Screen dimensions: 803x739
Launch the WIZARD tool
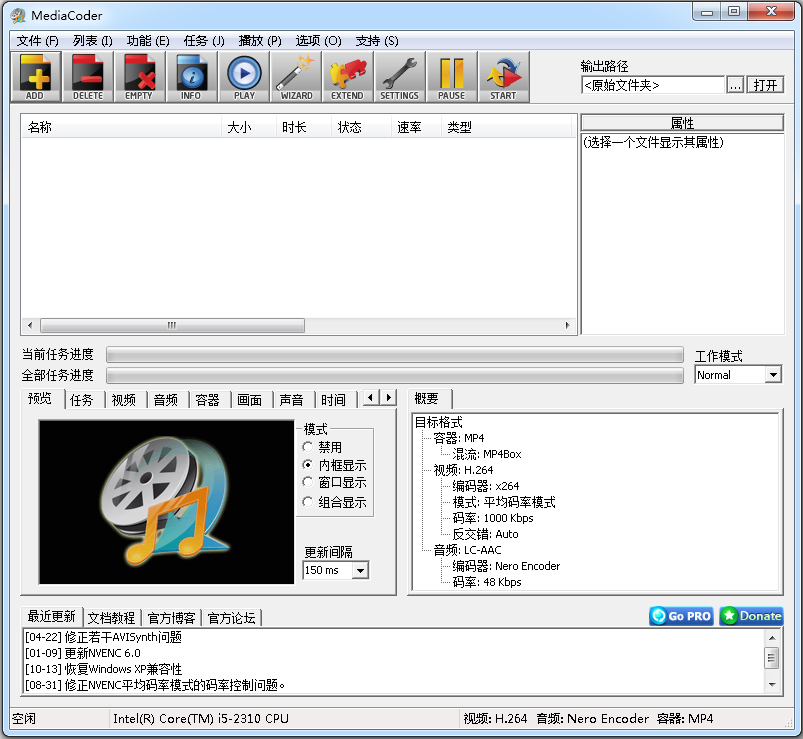(x=295, y=77)
